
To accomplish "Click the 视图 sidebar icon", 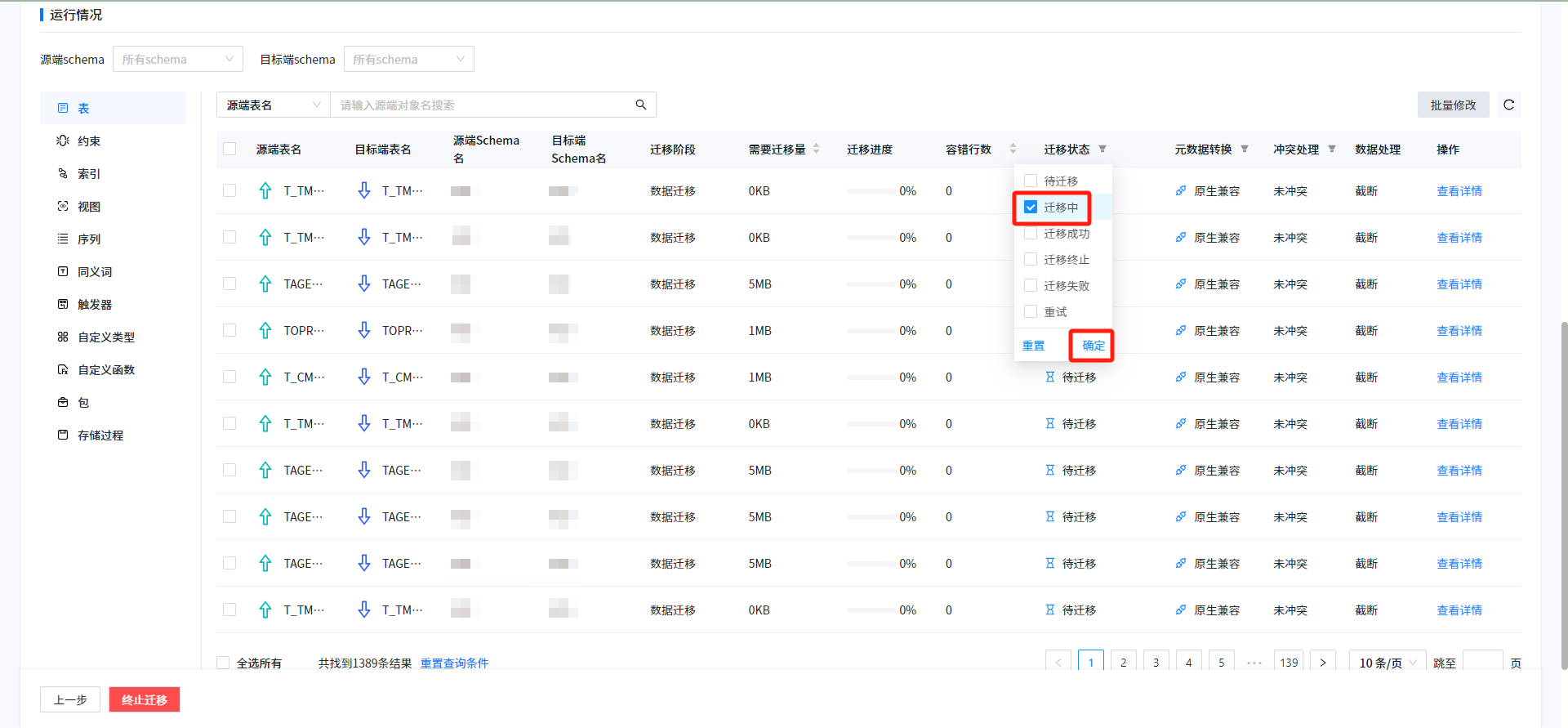I will click(x=63, y=206).
